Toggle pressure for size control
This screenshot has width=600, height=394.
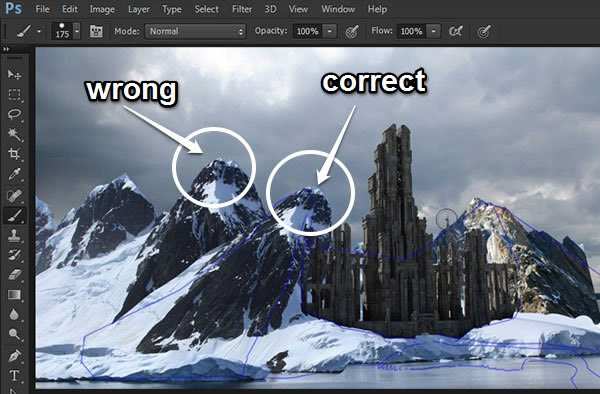[484, 31]
